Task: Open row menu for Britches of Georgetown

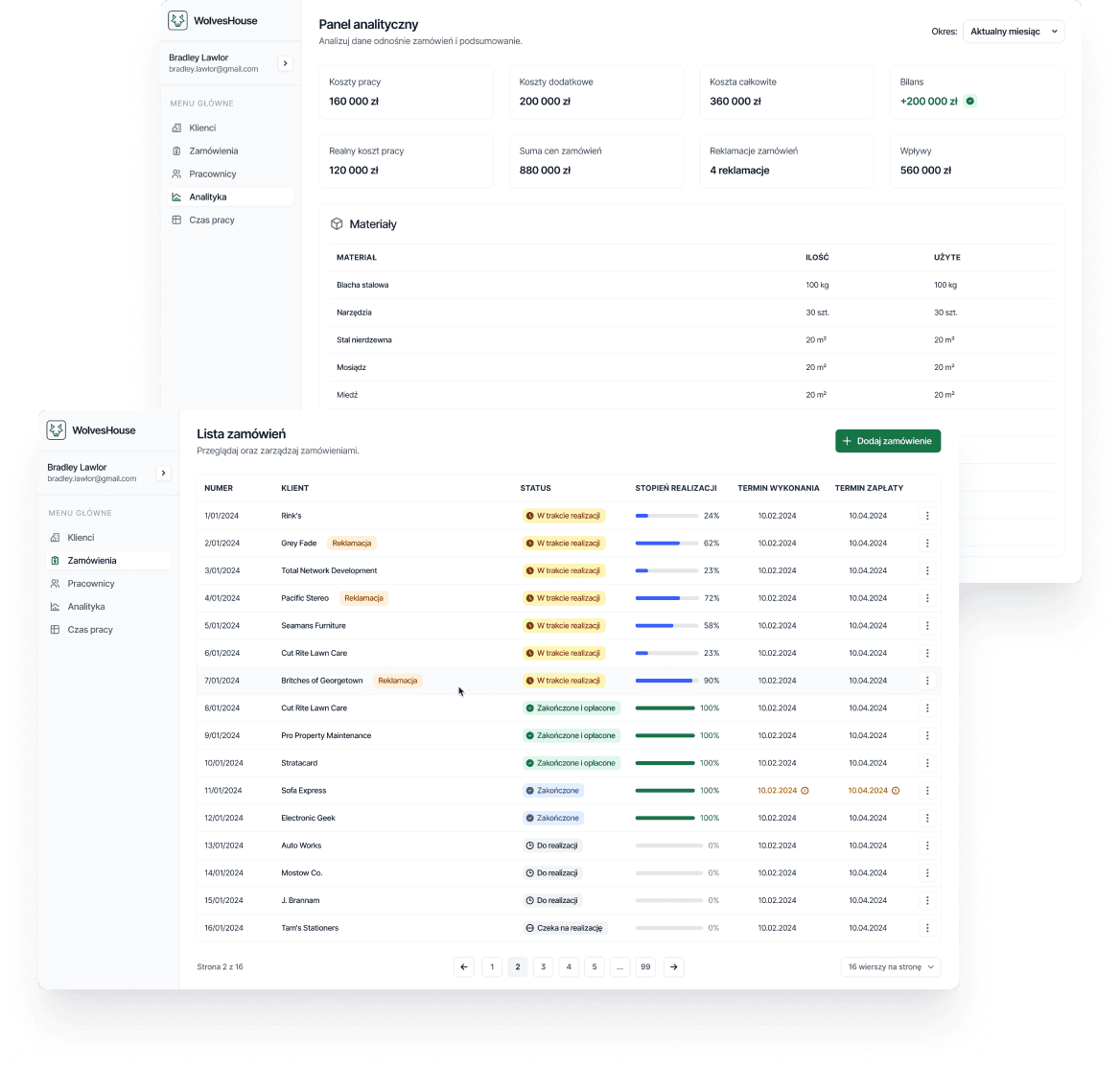Action: (927, 681)
